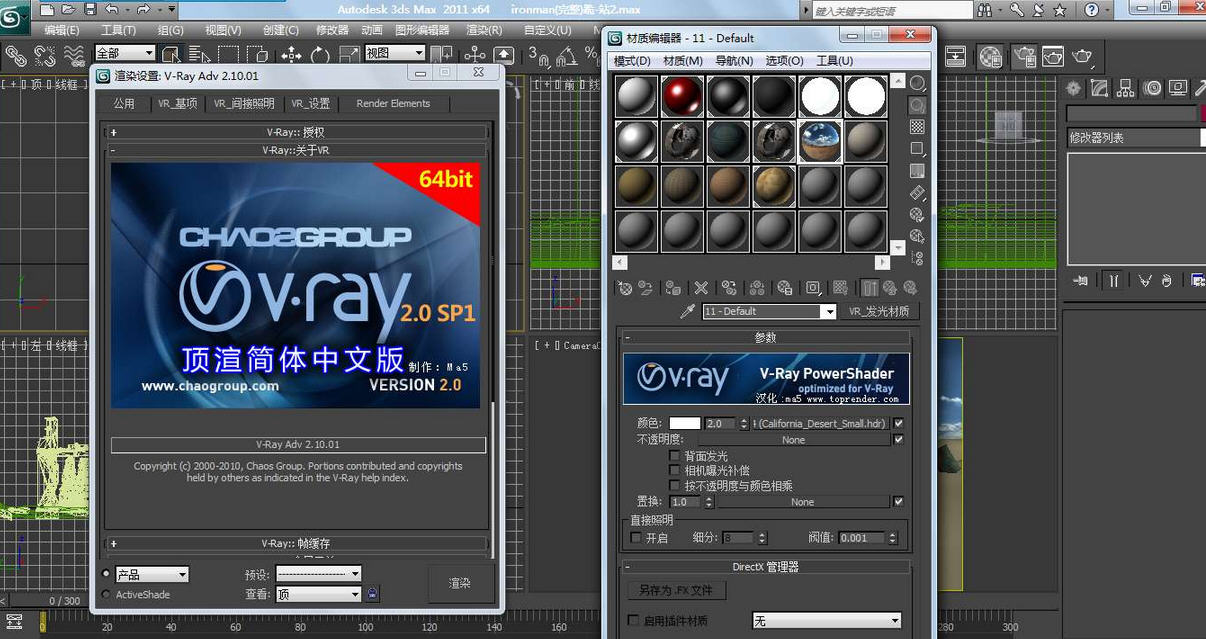Enable the 按不透明度与颜色相乘 checkbox
The image size is (1206, 639).
pyautogui.click(x=674, y=485)
